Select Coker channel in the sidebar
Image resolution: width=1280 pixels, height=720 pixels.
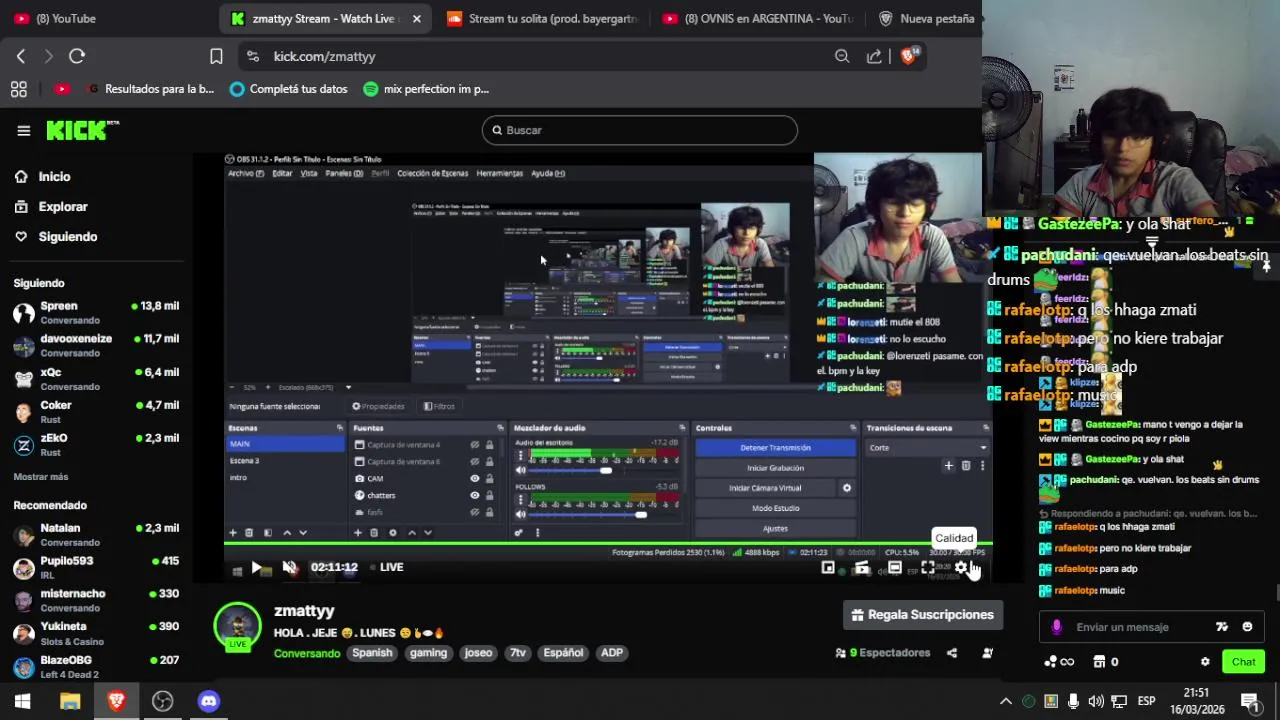pos(96,411)
